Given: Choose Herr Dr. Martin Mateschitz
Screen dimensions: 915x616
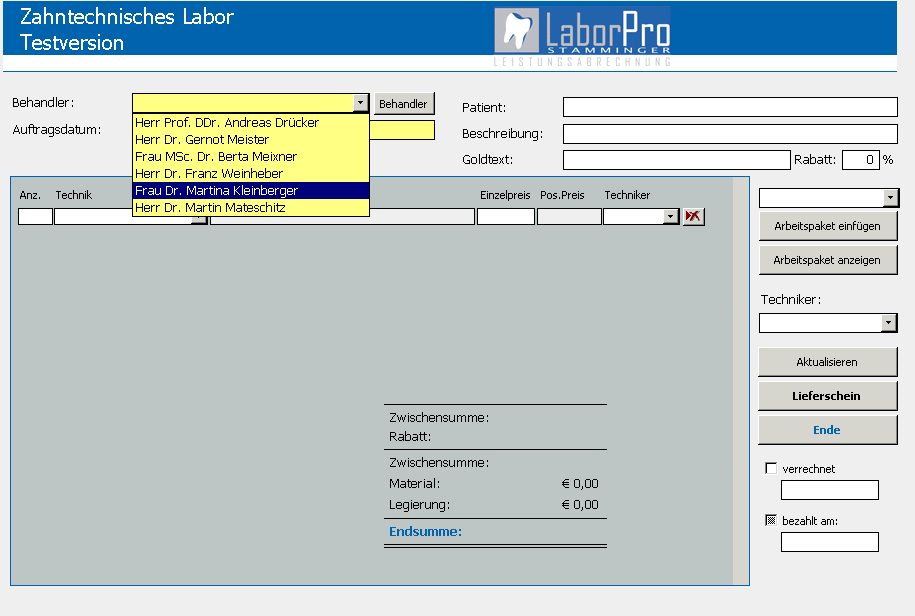Looking at the screenshot, I should point(210,207).
